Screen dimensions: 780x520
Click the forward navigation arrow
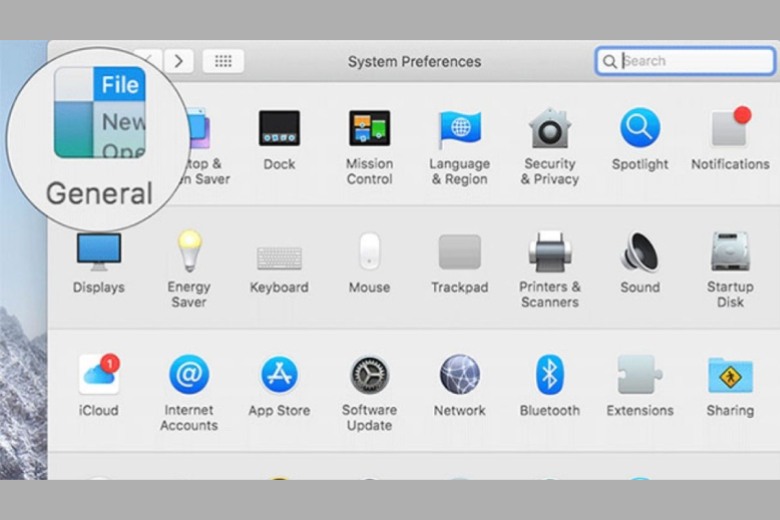179,61
